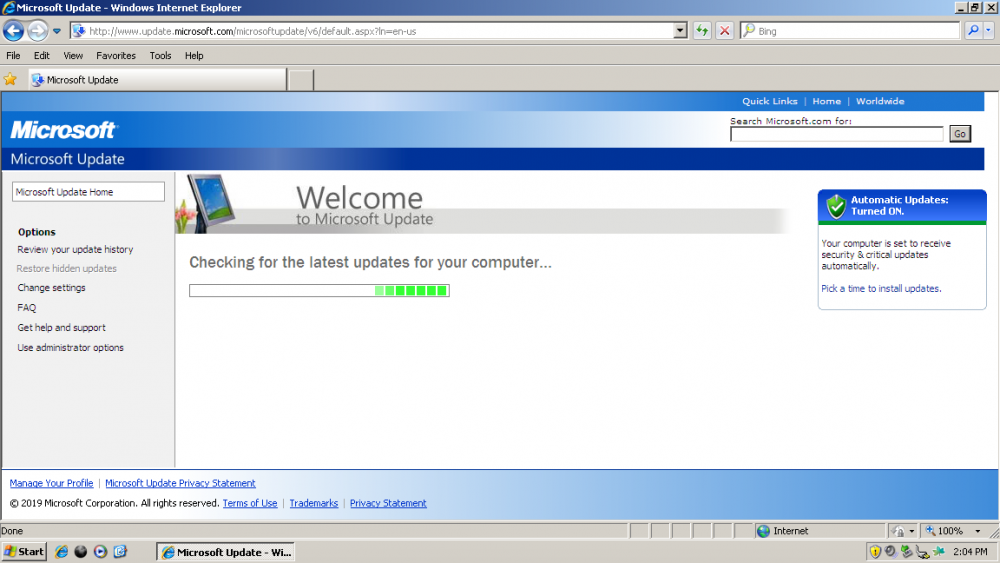Open Favorites Center with the star icon
The width and height of the screenshot is (1000, 563).
coord(10,80)
